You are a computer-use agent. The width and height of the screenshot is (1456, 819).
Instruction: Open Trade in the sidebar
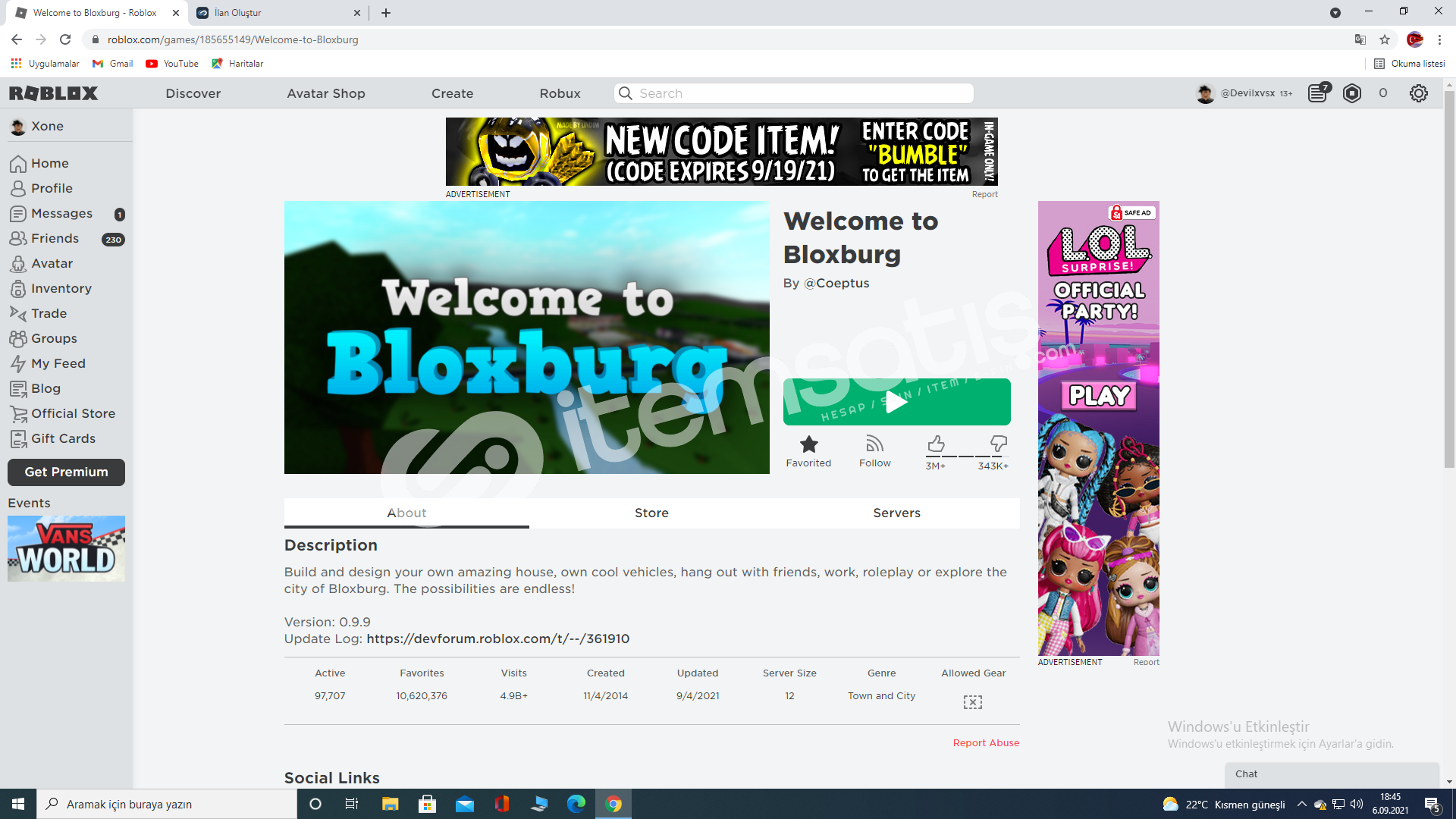(x=49, y=313)
